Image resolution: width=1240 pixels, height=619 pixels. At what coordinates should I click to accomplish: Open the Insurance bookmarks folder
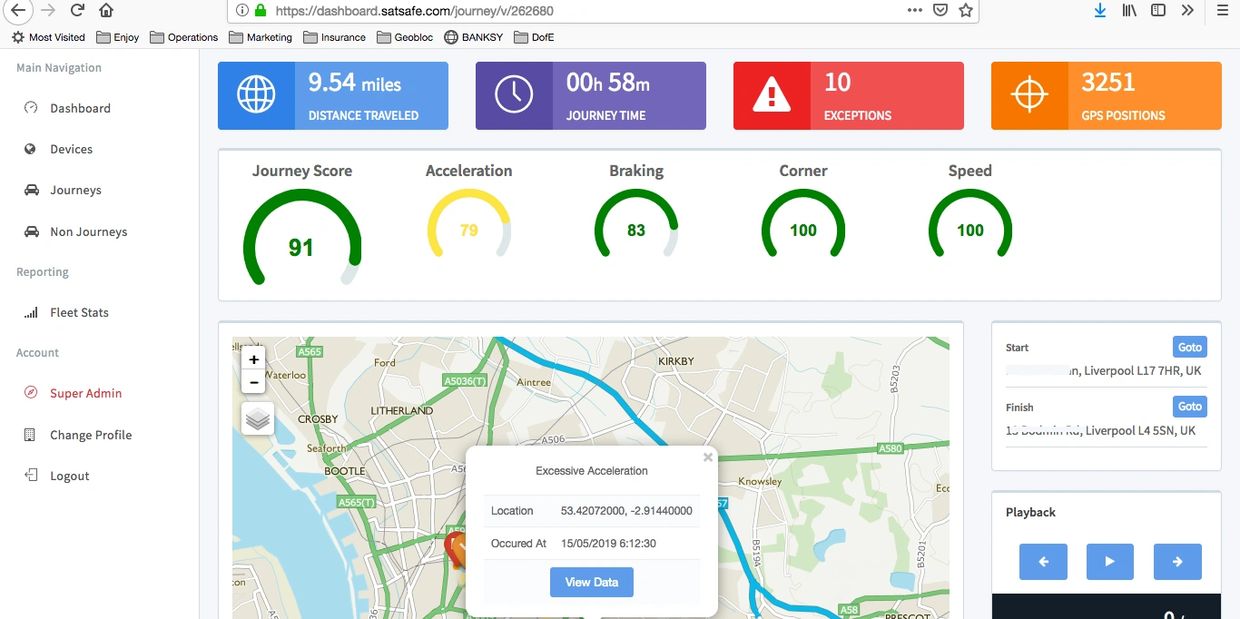(335, 37)
